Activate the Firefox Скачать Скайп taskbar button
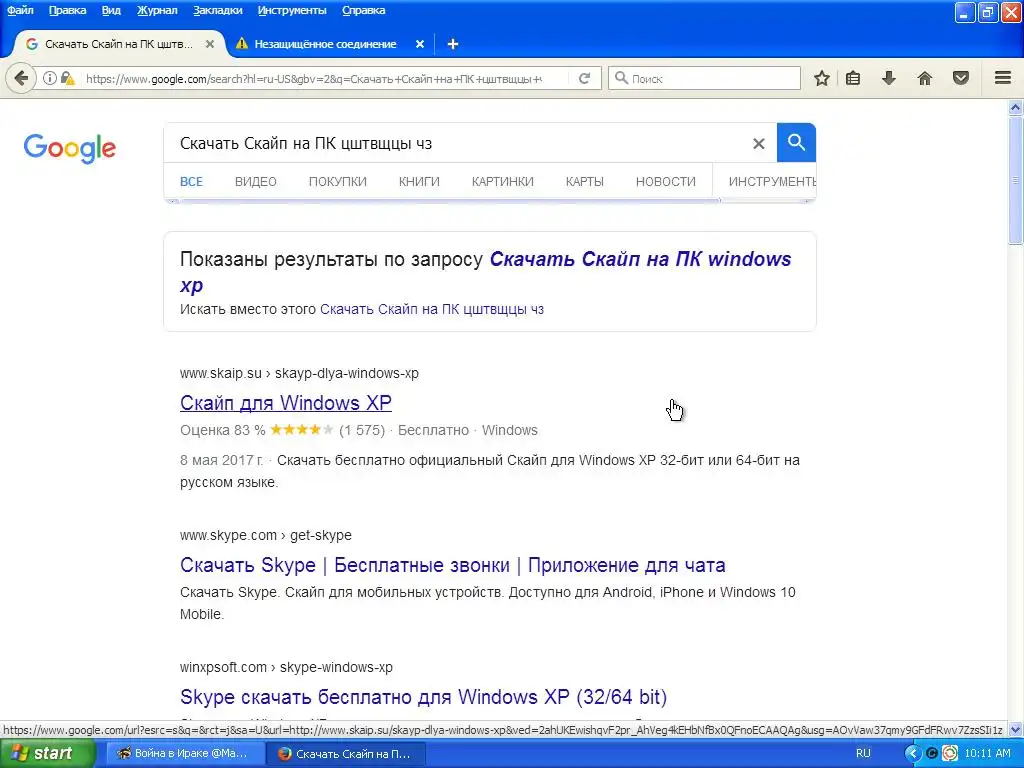Viewport: 1024px width, 768px height. click(x=346, y=753)
